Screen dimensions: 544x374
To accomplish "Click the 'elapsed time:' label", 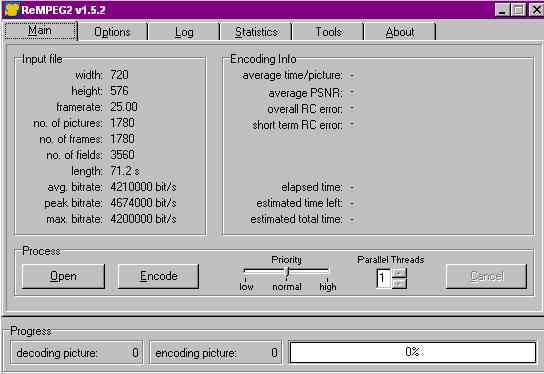I will coord(312,187).
